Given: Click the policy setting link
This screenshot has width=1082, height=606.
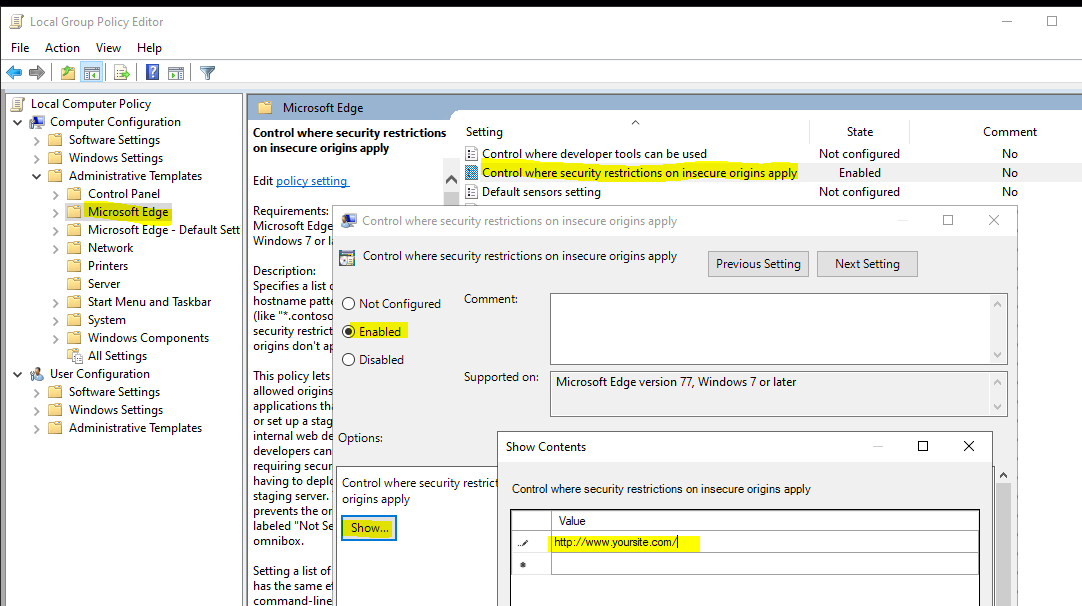Looking at the screenshot, I should (312, 181).
